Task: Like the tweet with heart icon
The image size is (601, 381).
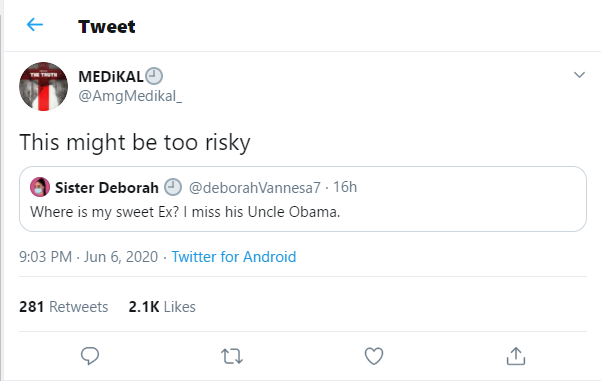Action: pyautogui.click(x=374, y=356)
